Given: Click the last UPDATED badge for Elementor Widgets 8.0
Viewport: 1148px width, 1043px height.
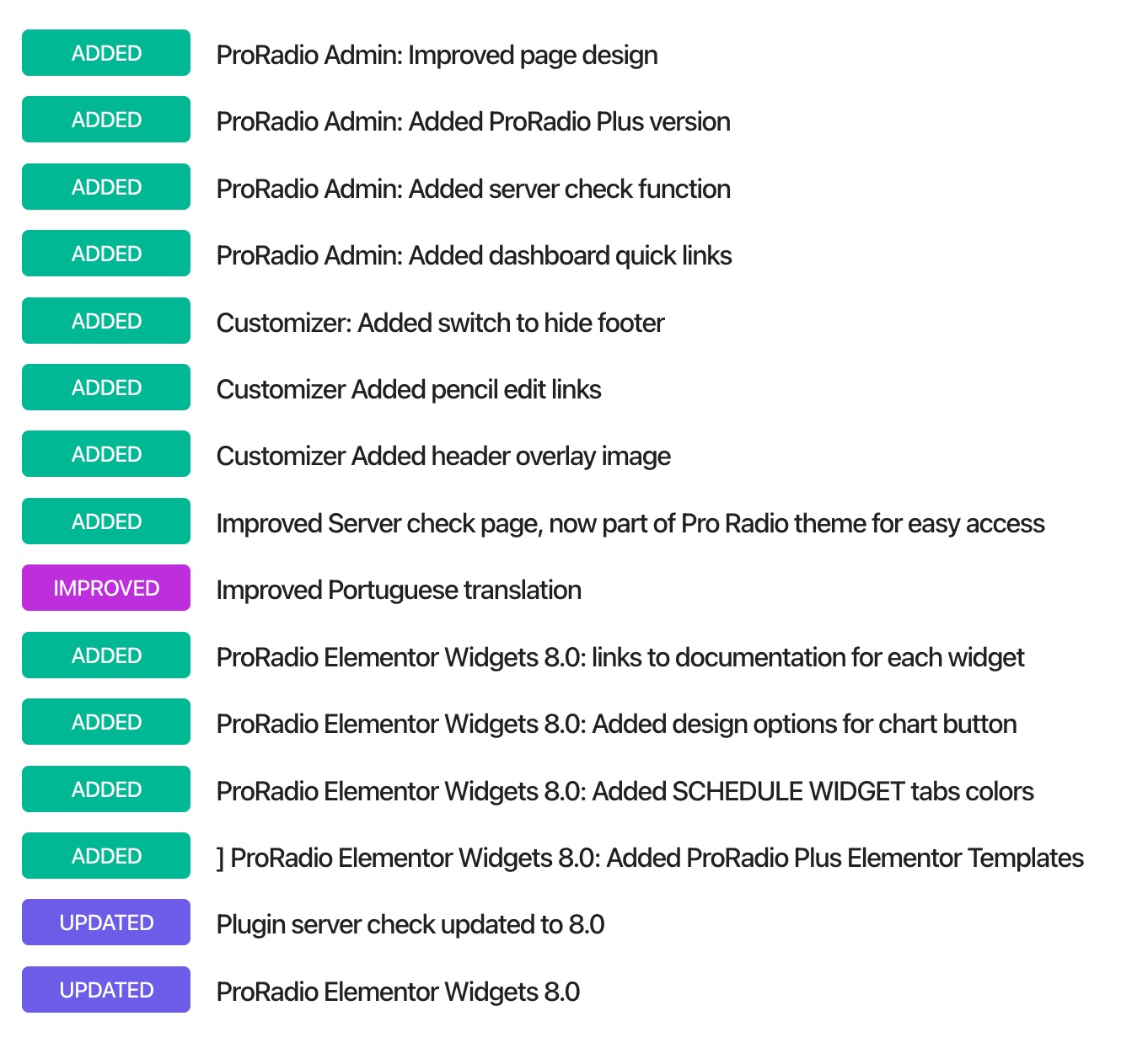Looking at the screenshot, I should (x=106, y=990).
